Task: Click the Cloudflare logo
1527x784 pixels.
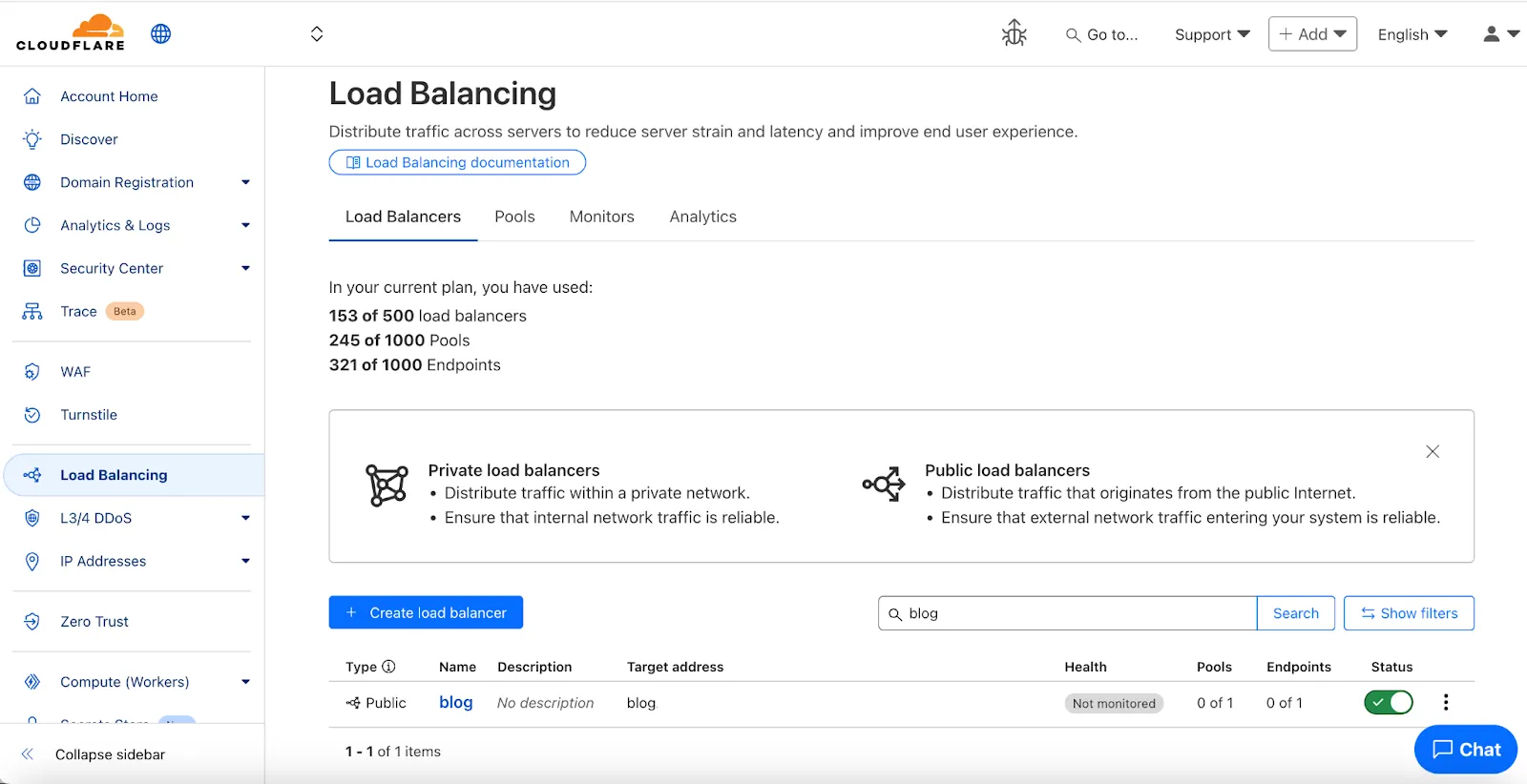Action: point(71,33)
